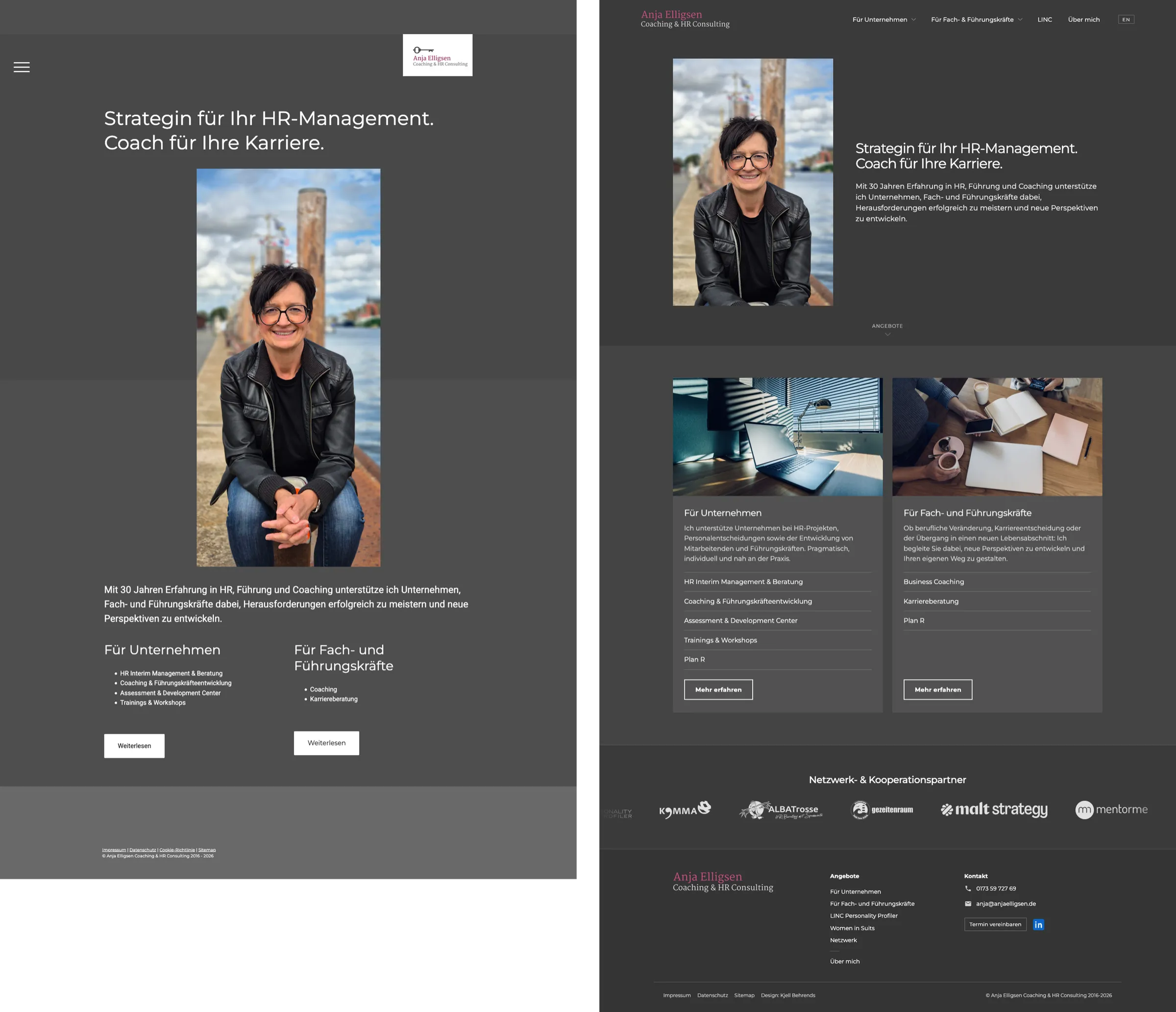Click Anja Elligsen logo in footer
This screenshot has width=1176, height=1012.
coord(723,882)
